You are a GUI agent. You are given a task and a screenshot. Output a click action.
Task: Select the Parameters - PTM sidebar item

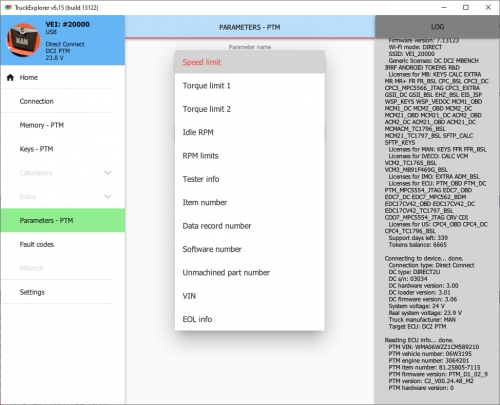click(x=63, y=220)
